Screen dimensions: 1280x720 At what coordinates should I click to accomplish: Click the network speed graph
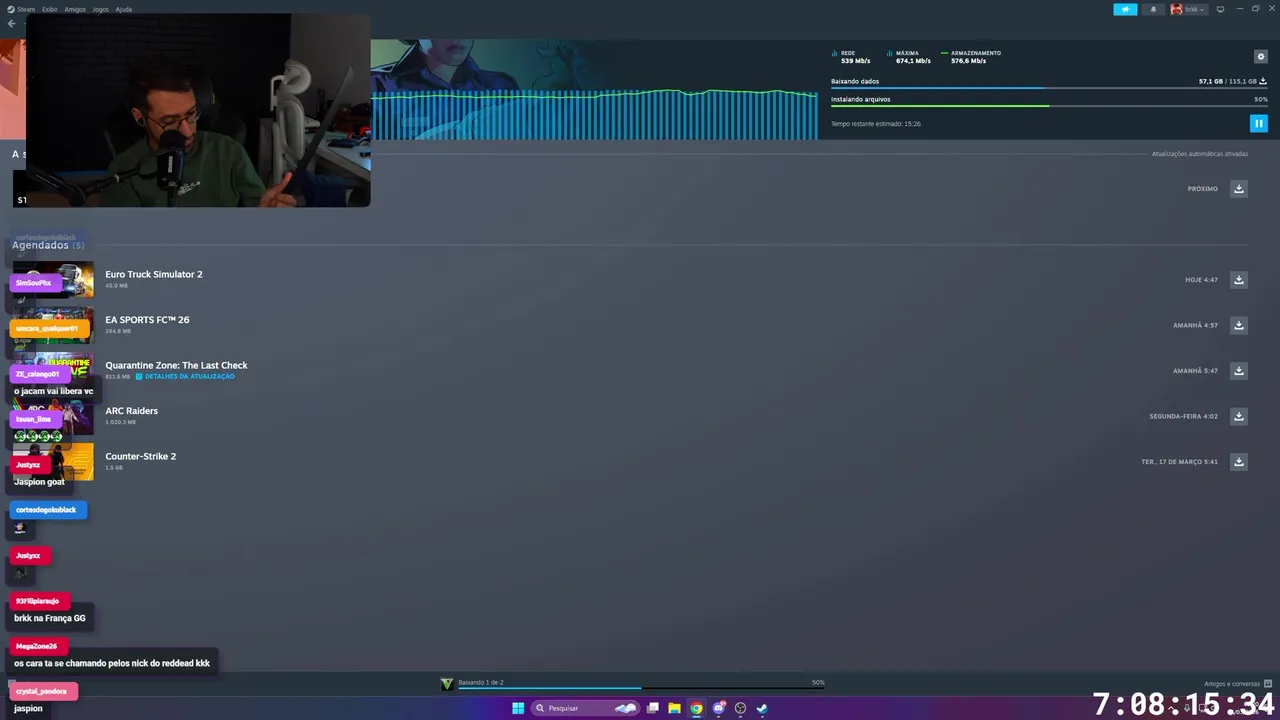[x=594, y=114]
